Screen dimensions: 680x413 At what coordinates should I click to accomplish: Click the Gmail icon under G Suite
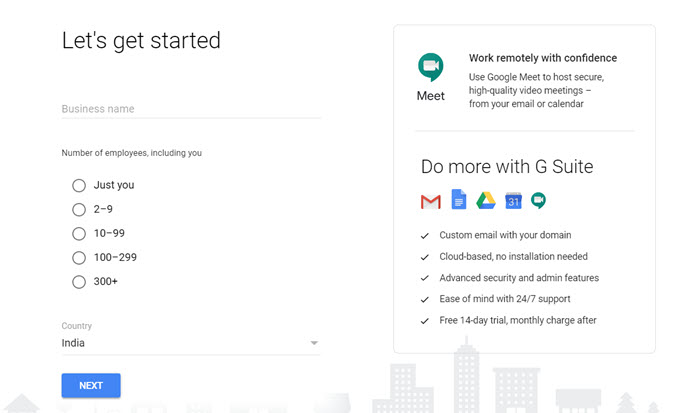[431, 202]
